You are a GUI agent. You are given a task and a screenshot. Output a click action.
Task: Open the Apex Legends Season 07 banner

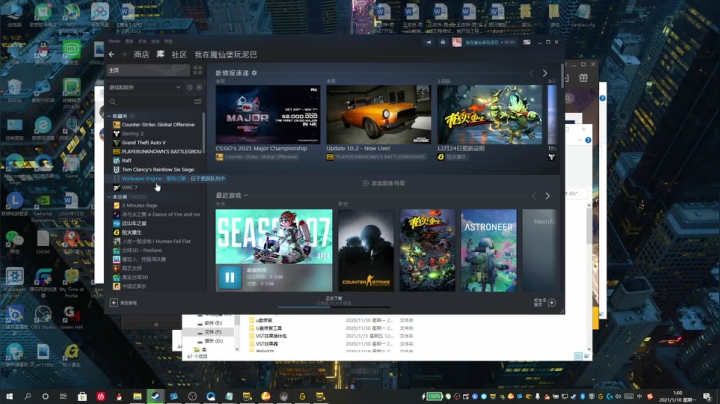[274, 236]
